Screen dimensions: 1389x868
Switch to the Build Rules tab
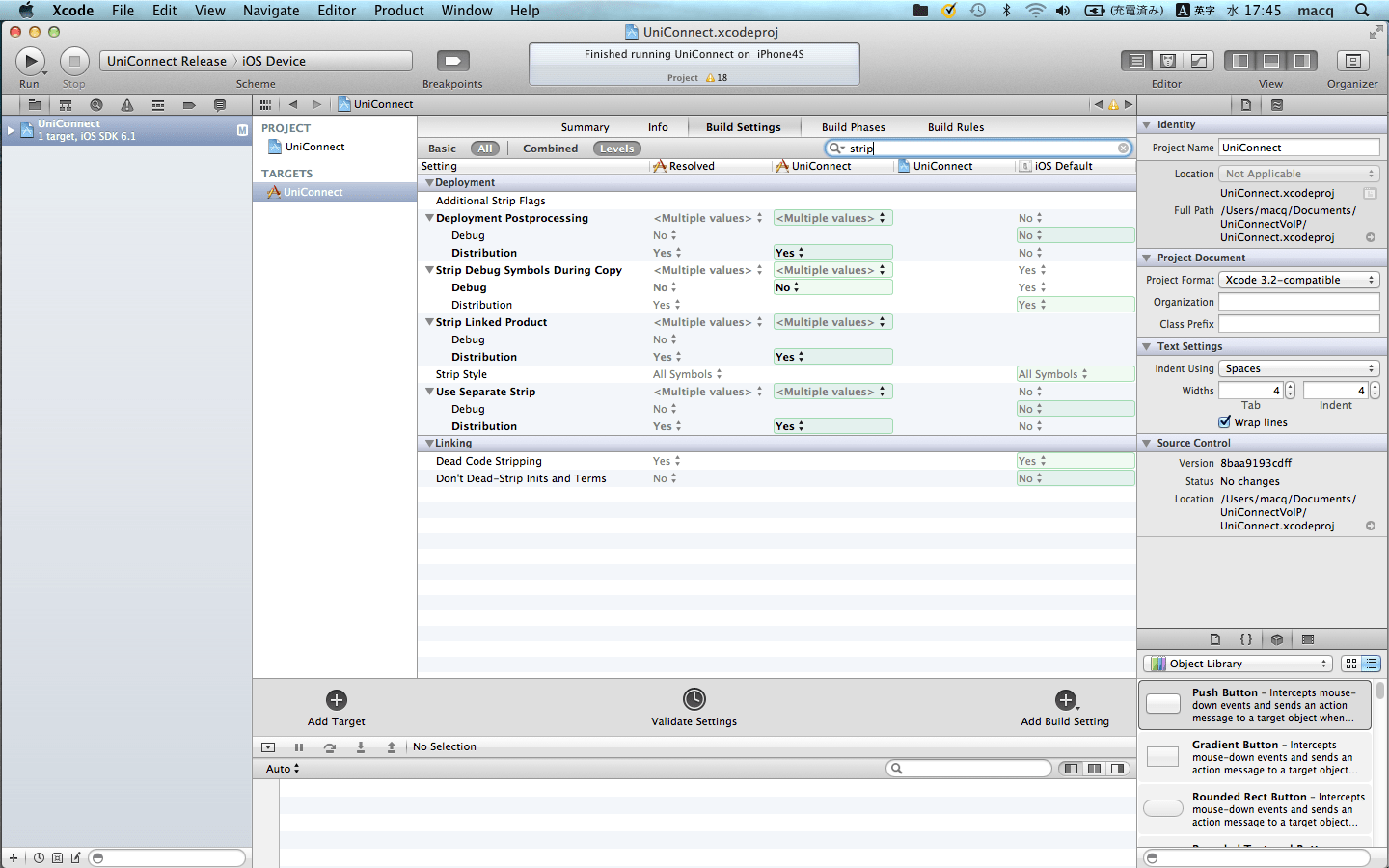tap(956, 127)
